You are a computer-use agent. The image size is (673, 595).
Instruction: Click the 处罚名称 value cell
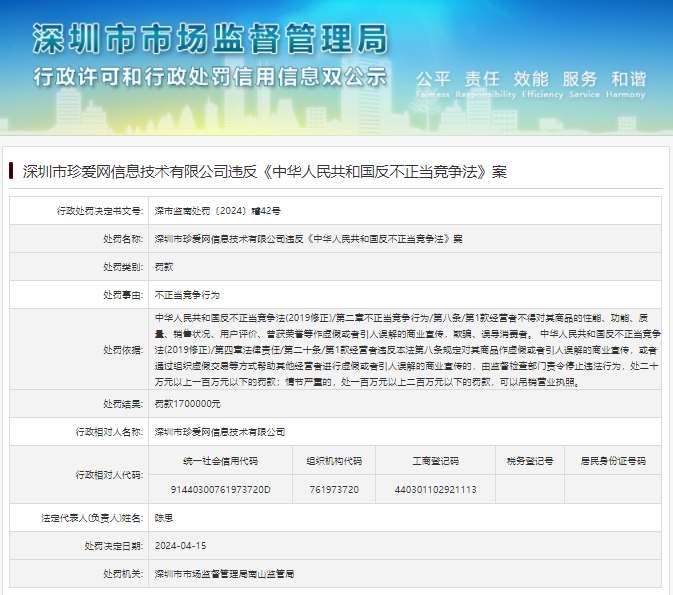(x=308, y=239)
